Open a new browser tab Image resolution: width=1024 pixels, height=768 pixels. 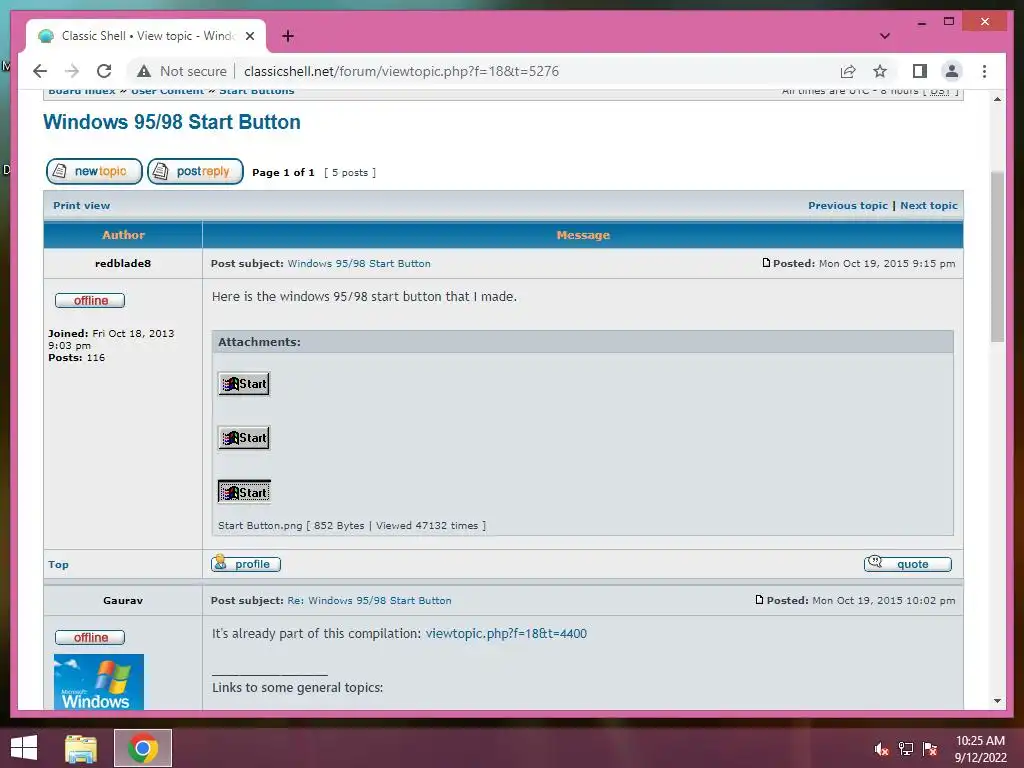pos(288,36)
